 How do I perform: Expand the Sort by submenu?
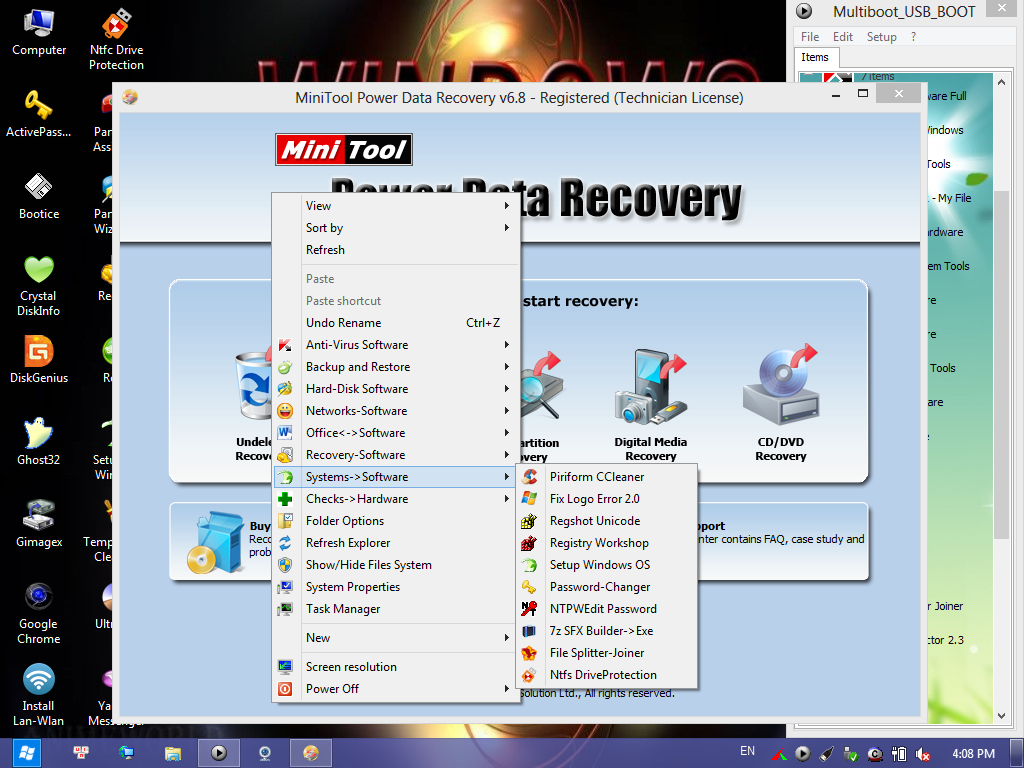pyautogui.click(x=396, y=228)
